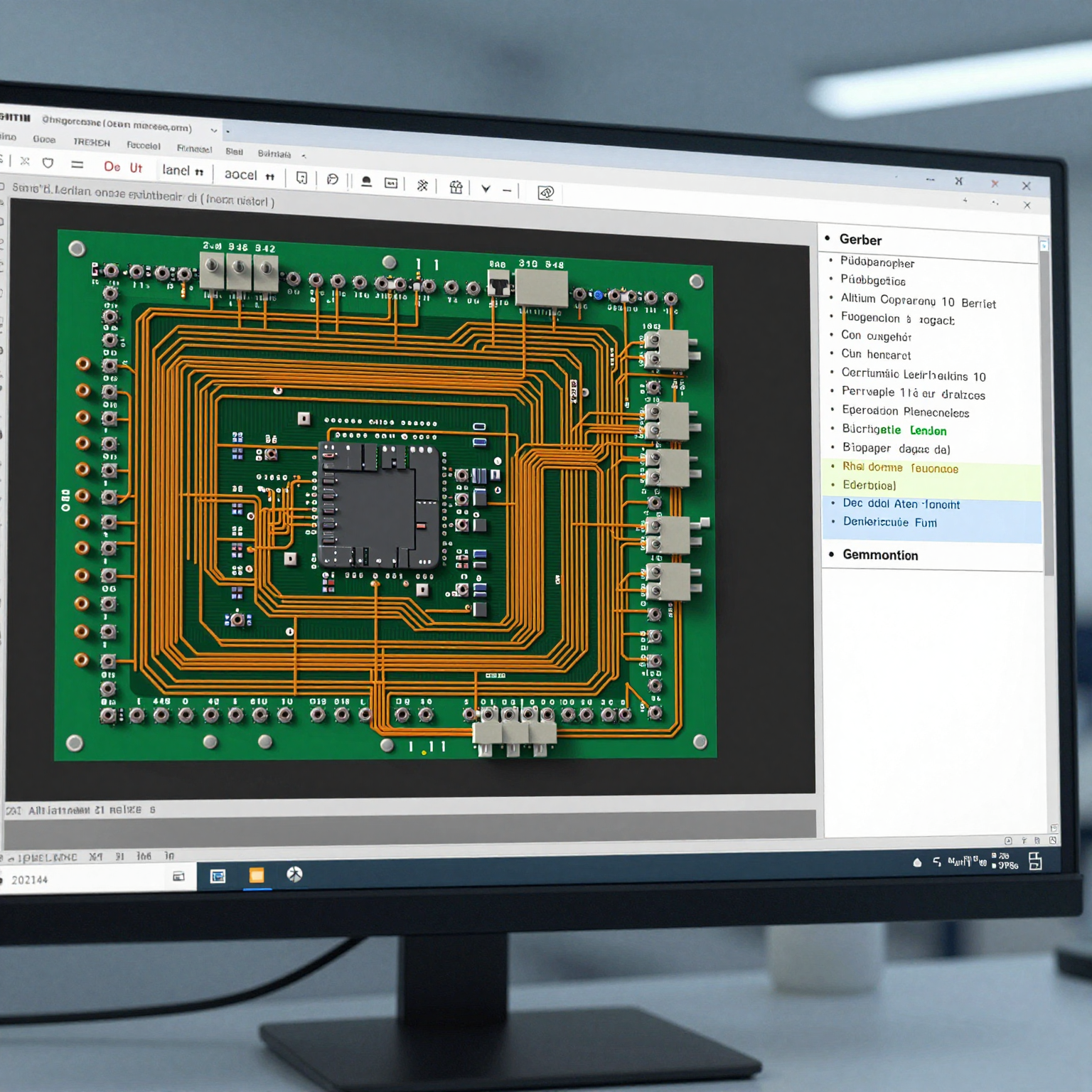1092x1092 pixels.
Task: Open the 'lanel' dropdown in toolbar
Action: click(x=182, y=171)
